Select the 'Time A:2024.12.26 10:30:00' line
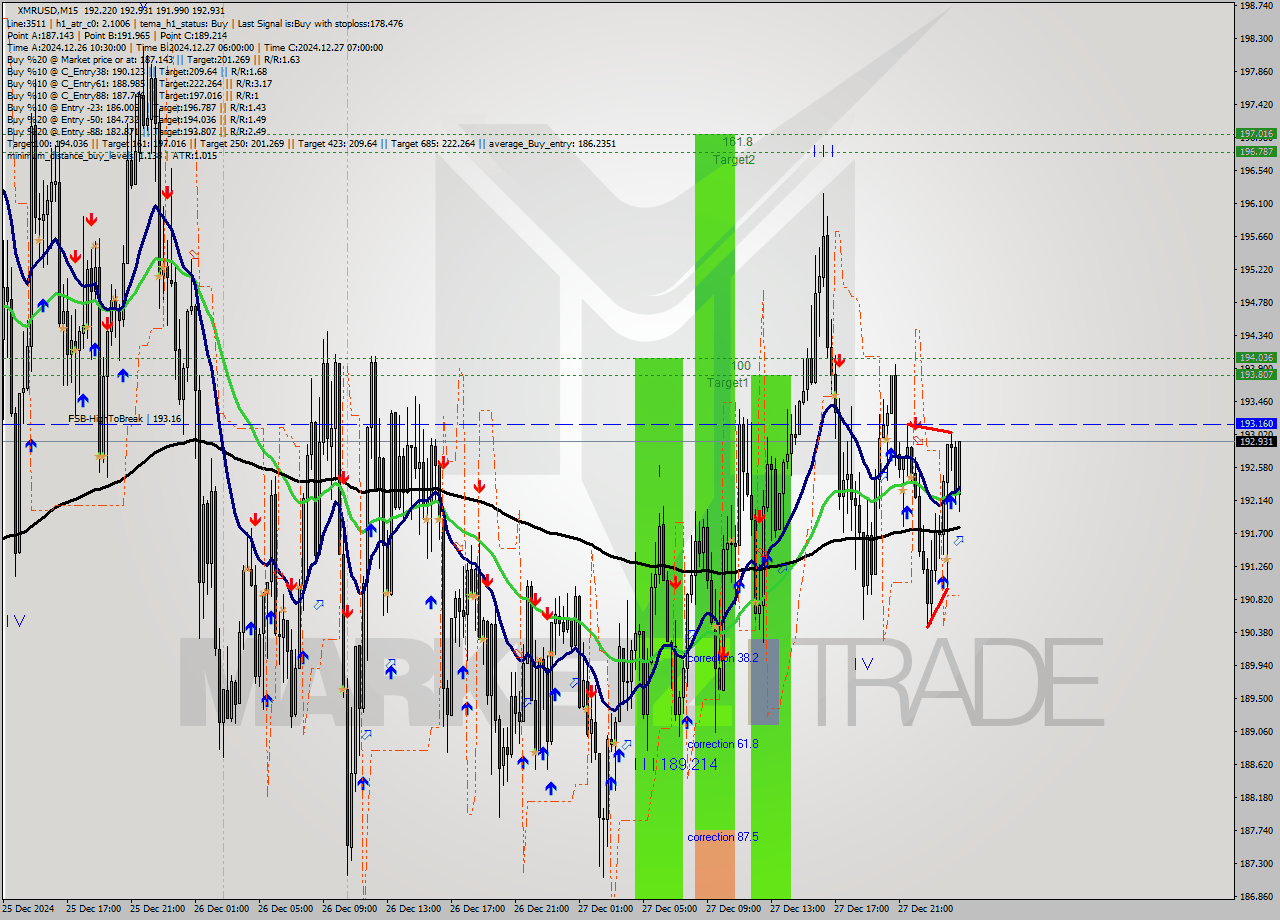The image size is (1280, 920). coord(66,47)
